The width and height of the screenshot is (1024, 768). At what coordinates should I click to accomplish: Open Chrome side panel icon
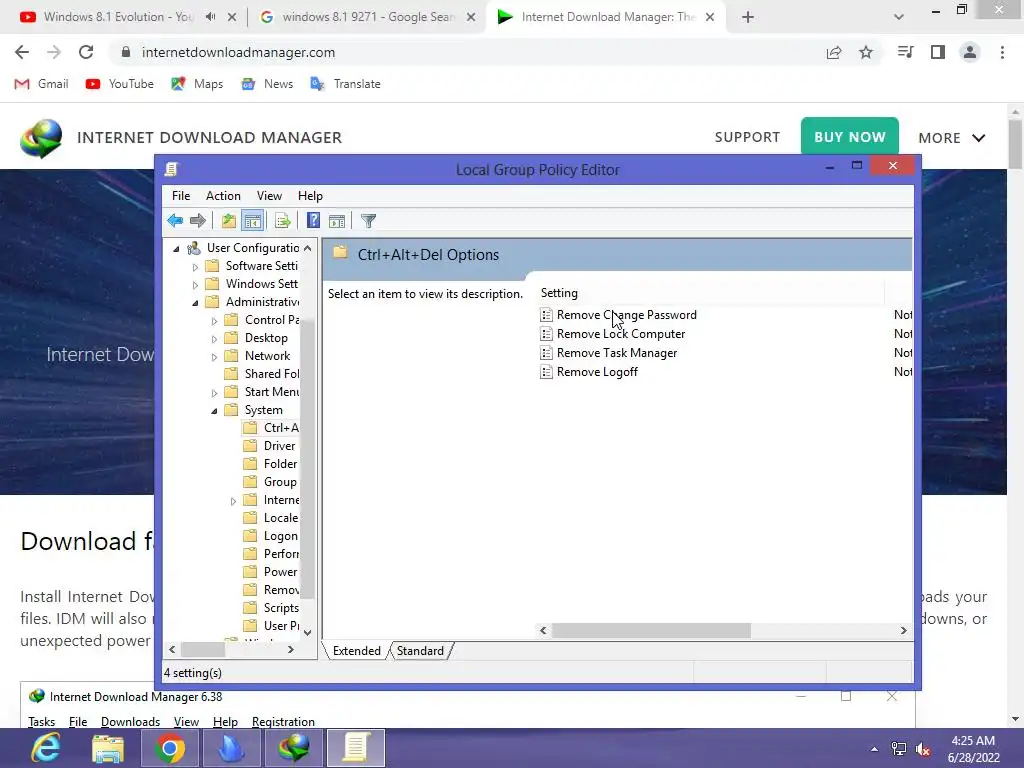pyautogui.click(x=938, y=52)
